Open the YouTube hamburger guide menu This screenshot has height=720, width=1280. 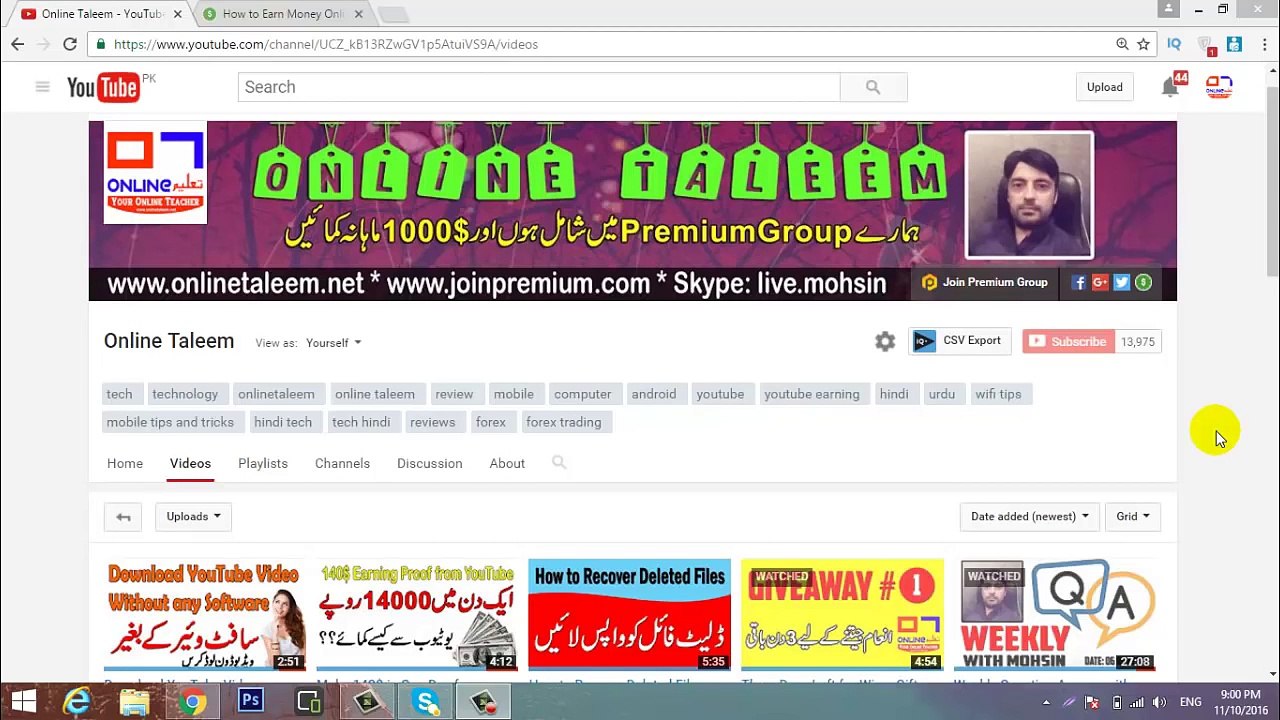tap(42, 87)
